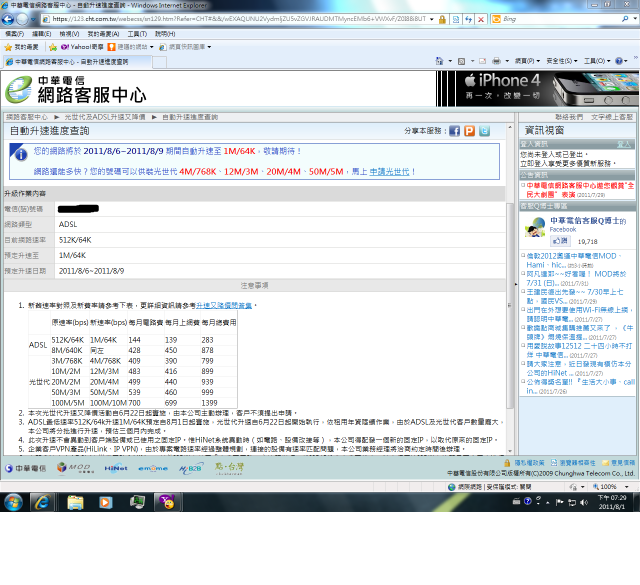Click the Q博士 cartoon avatar thumbnail

click(x=535, y=227)
